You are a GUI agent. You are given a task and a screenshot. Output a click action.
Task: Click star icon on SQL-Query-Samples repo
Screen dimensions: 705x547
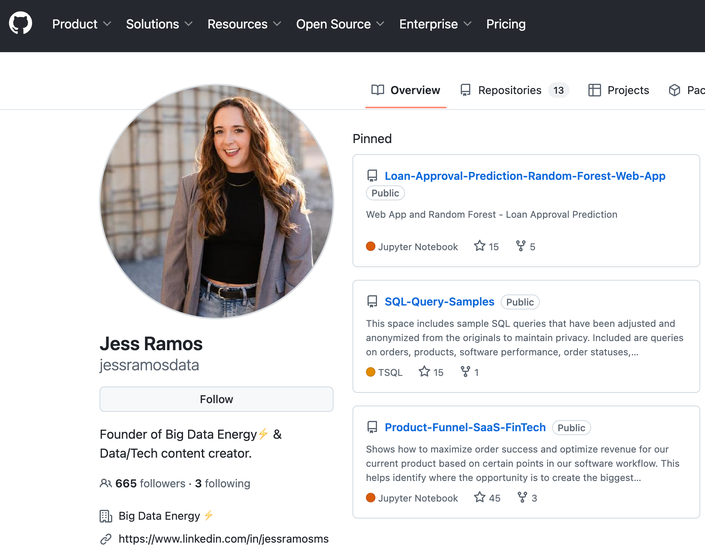coord(424,372)
